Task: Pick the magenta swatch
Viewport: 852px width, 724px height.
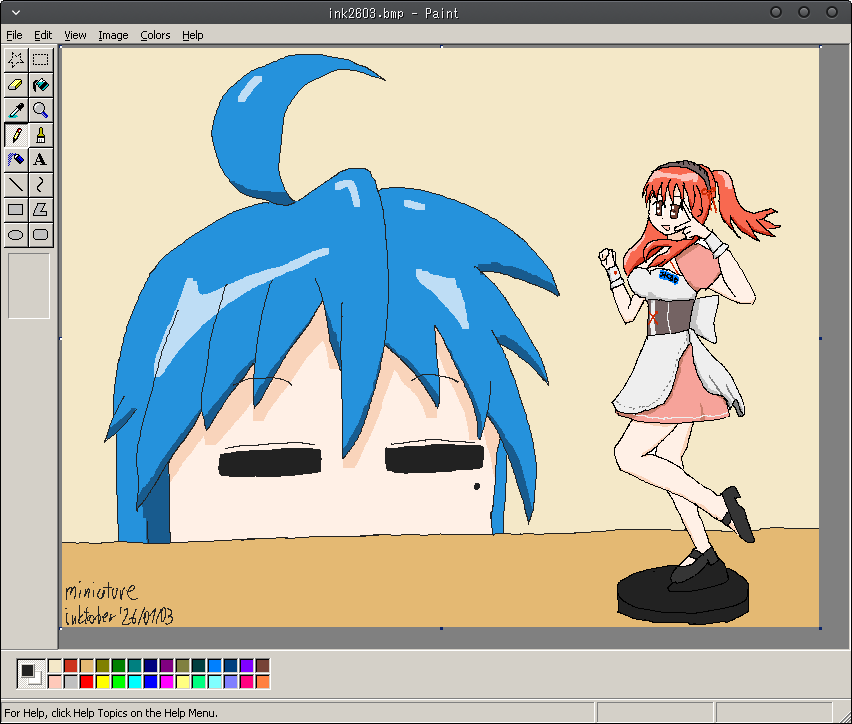Action: pyautogui.click(x=167, y=682)
